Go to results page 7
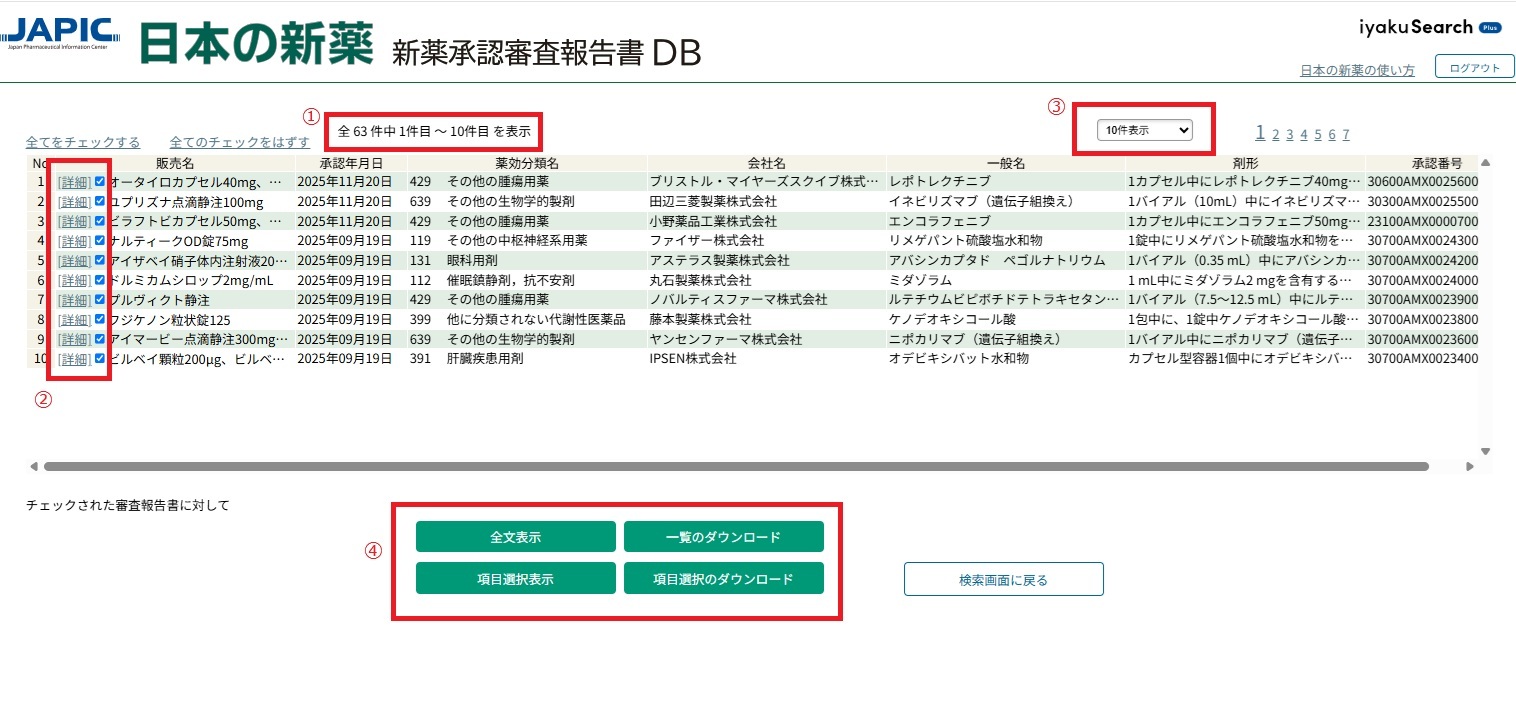 coord(1346,134)
